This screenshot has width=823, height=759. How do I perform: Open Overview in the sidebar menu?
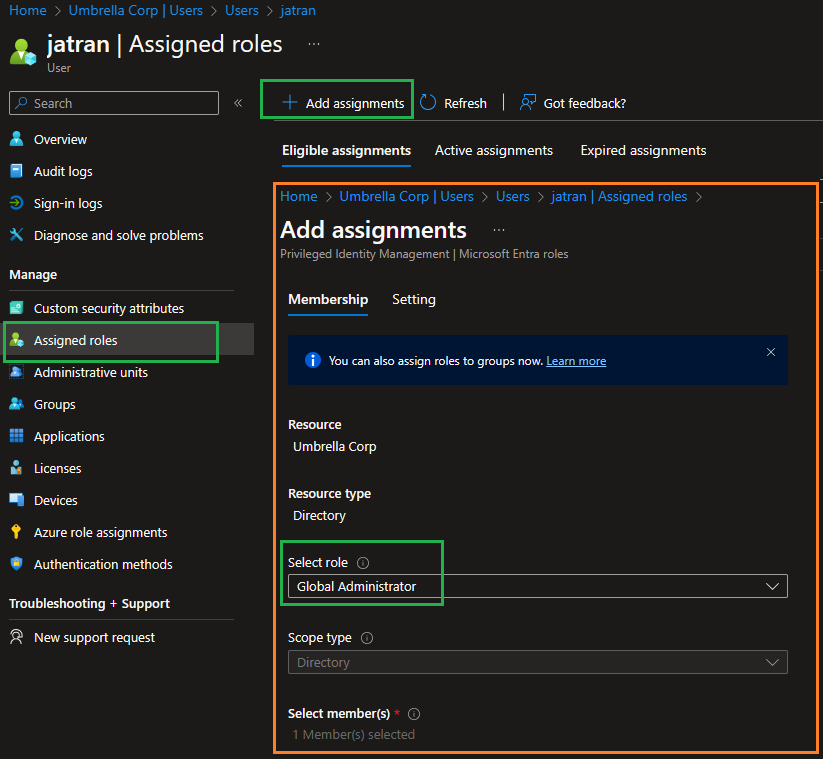pyautogui.click(x=60, y=140)
